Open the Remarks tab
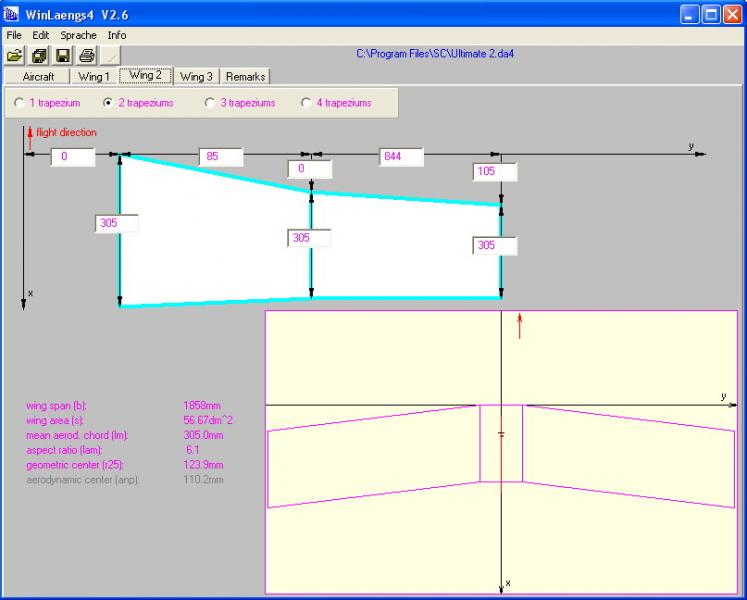 coord(246,76)
